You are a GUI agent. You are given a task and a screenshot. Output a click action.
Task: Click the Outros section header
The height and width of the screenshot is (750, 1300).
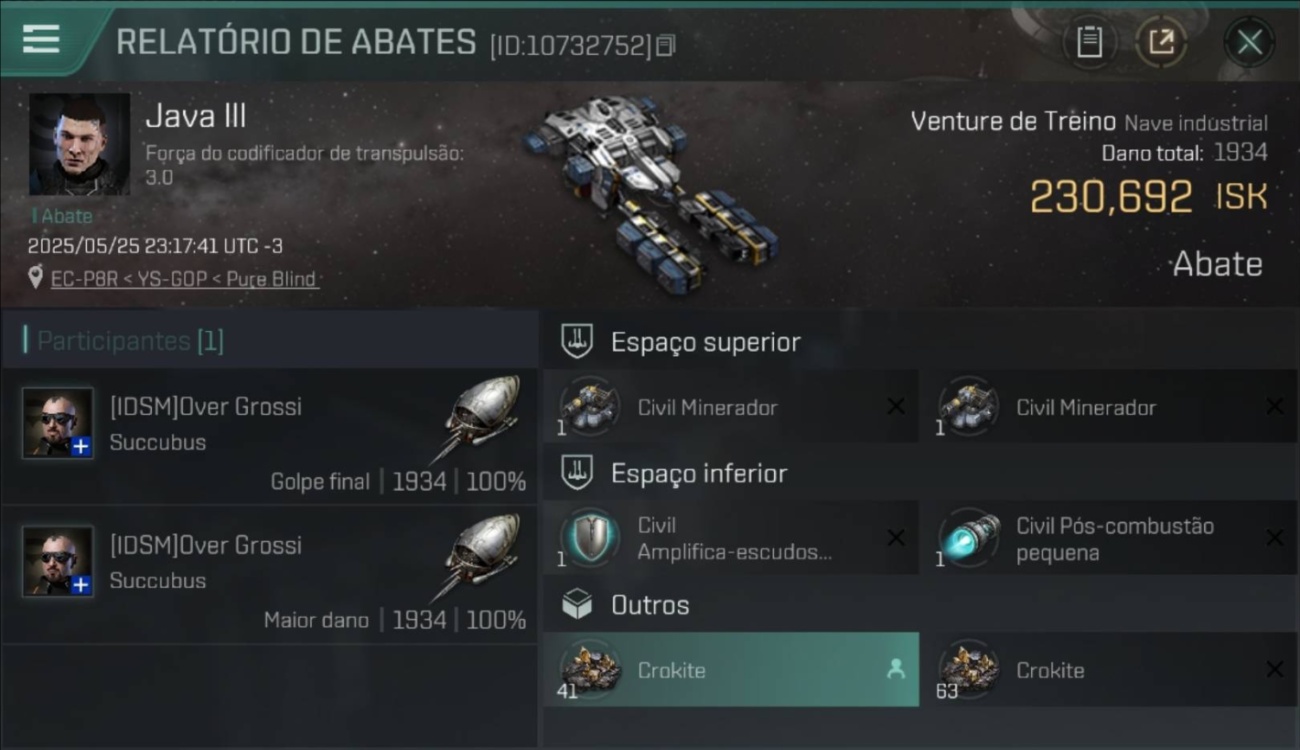(650, 605)
